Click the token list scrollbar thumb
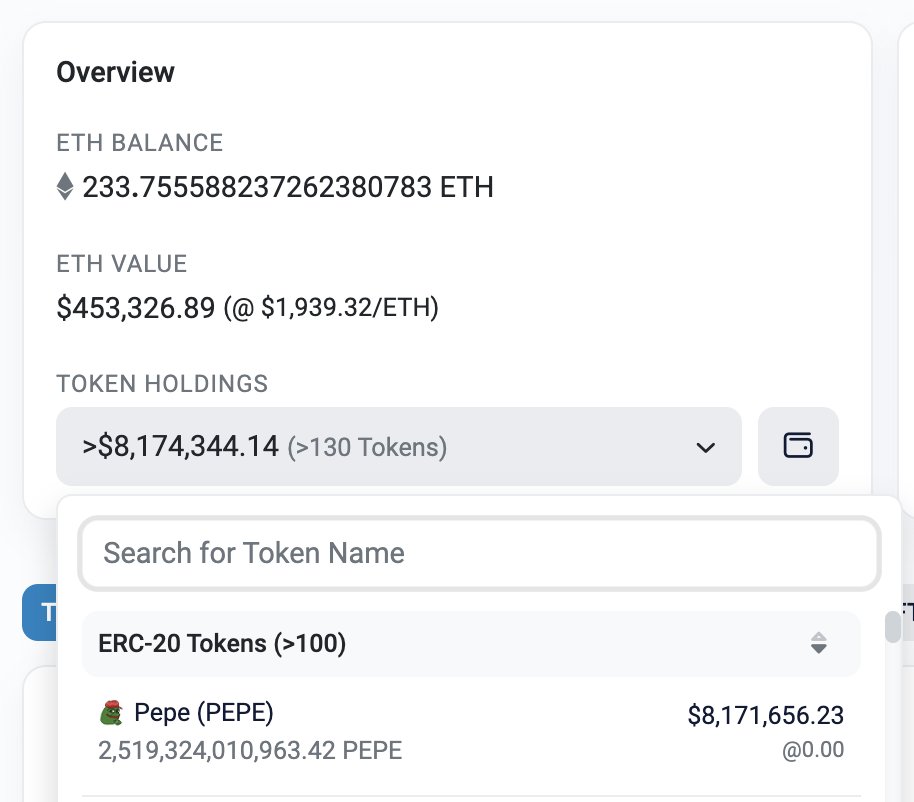Viewport: 914px width, 802px height. (892, 627)
